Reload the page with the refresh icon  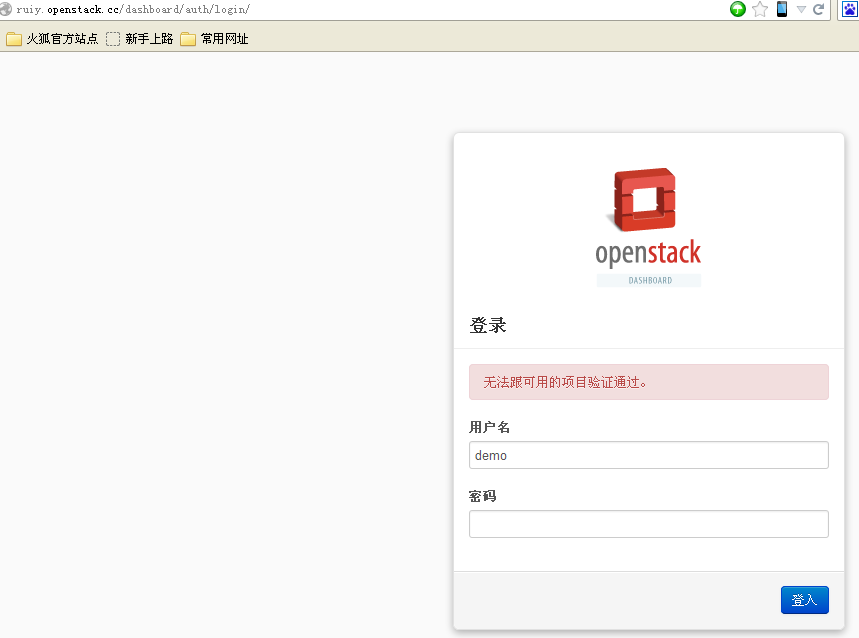[818, 9]
